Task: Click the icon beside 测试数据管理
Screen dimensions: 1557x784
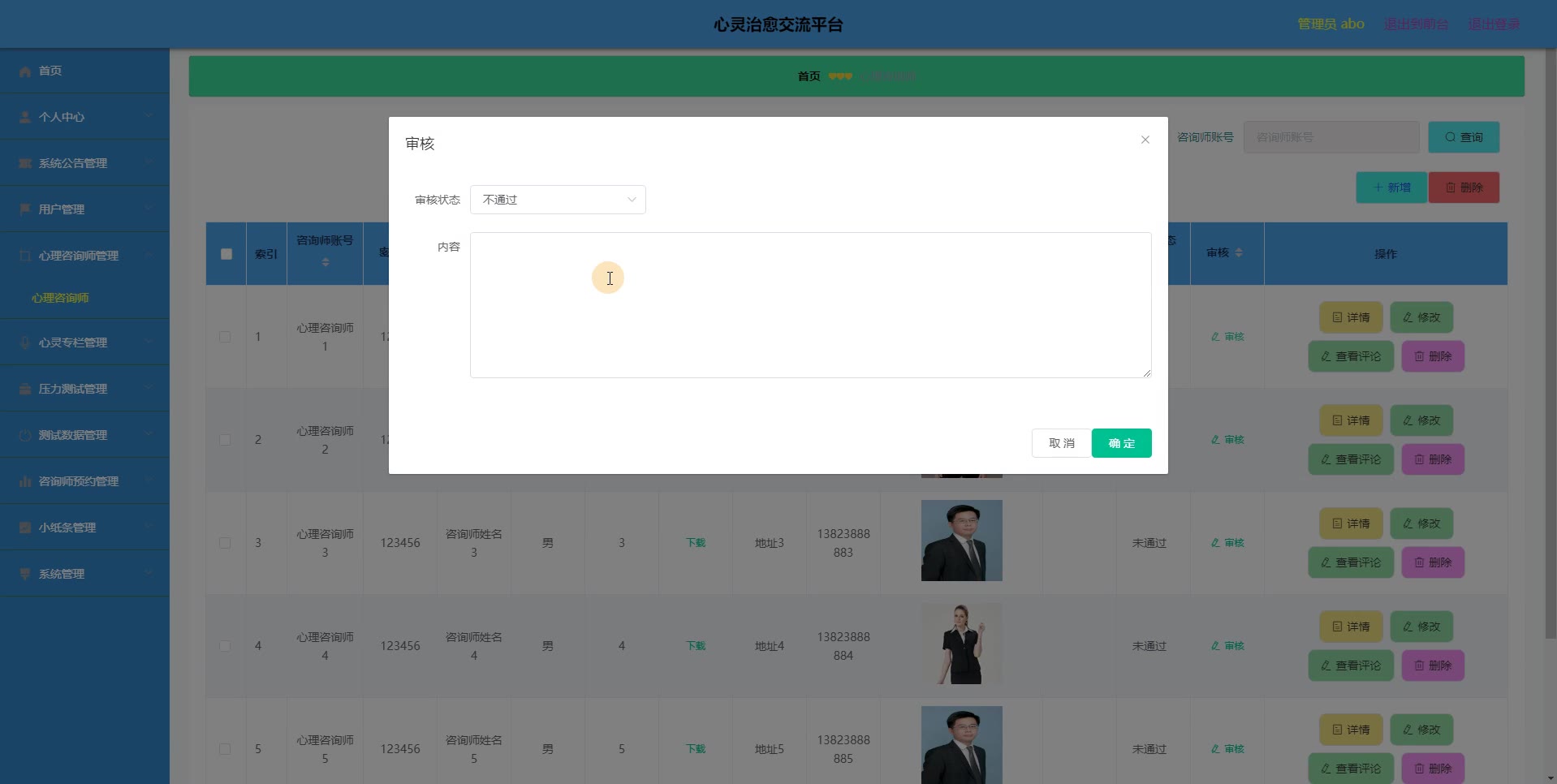Action: (x=25, y=436)
